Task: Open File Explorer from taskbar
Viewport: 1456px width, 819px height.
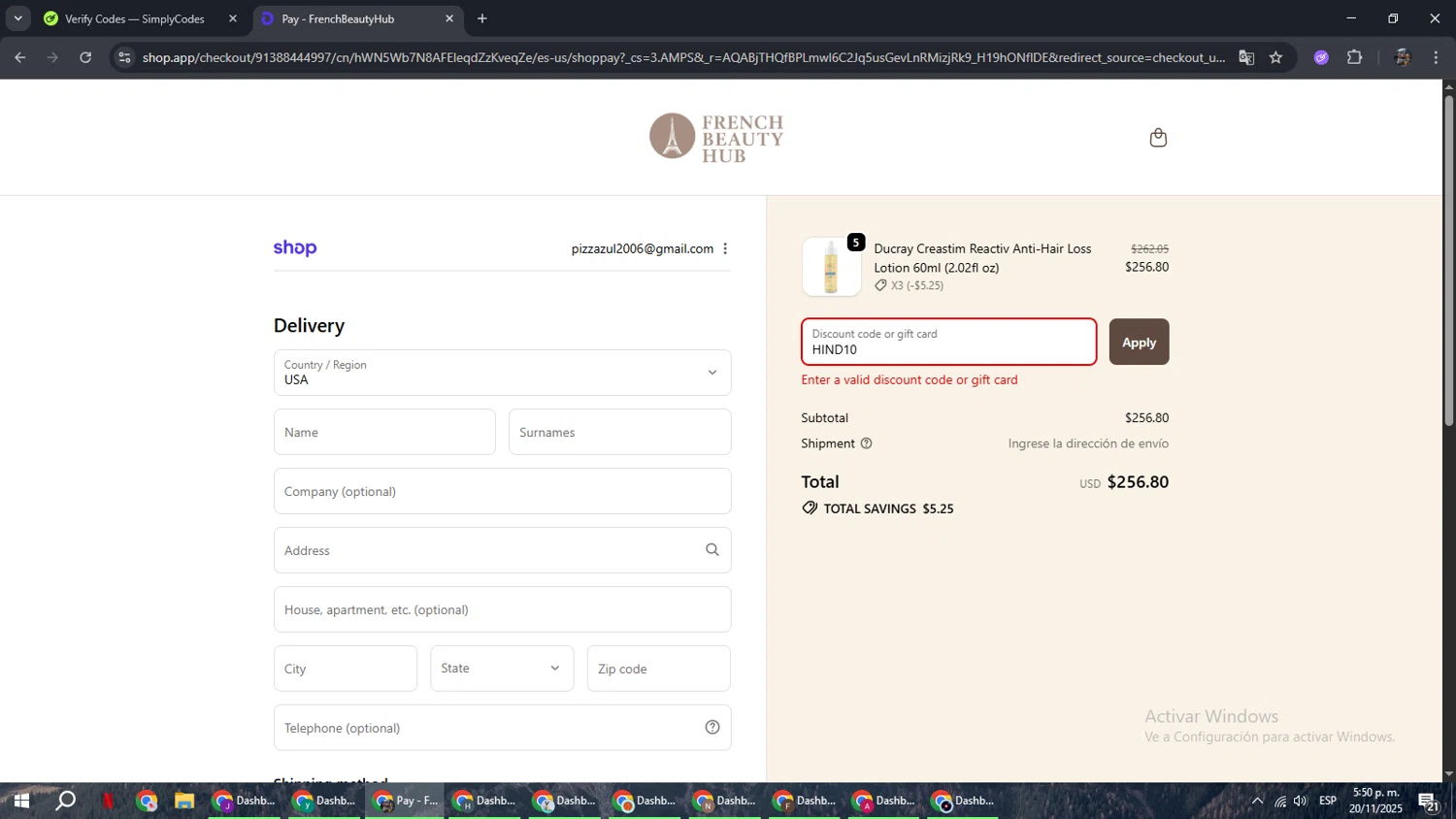Action: coord(184,801)
